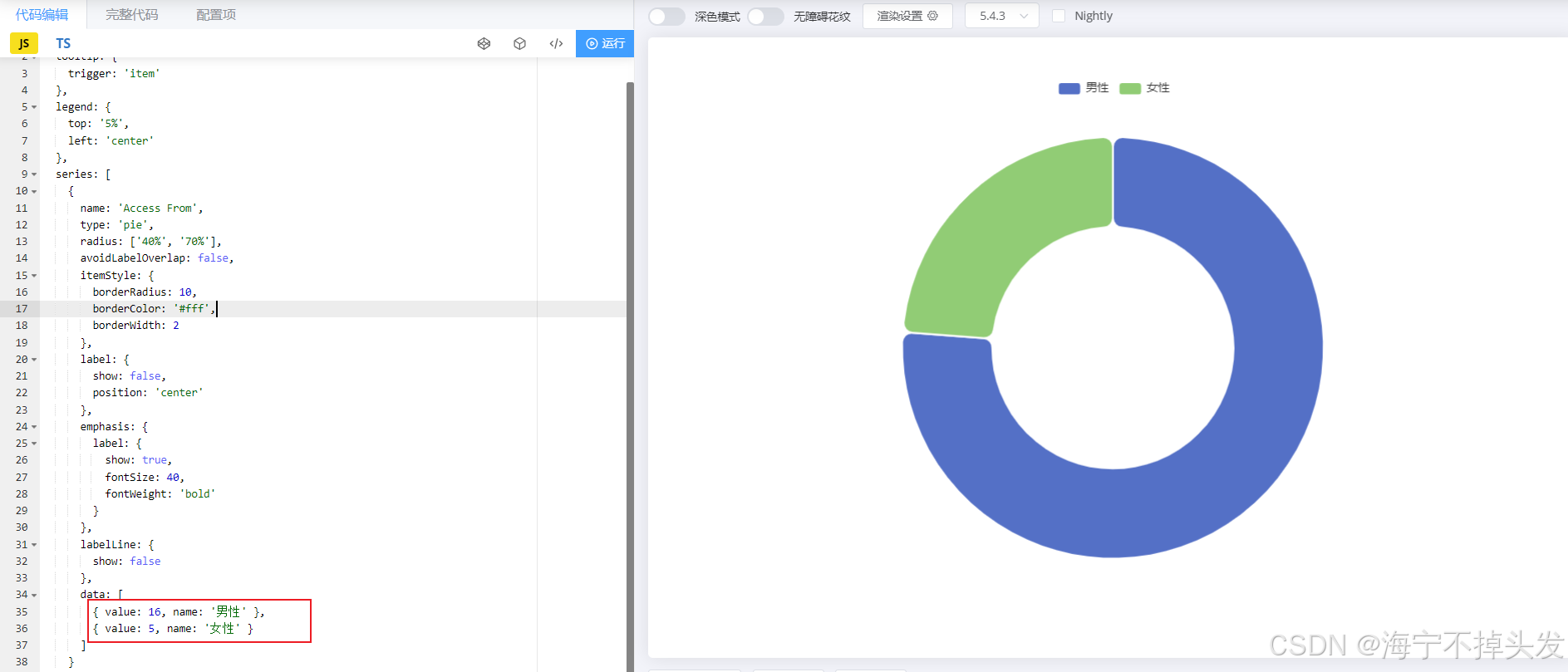This screenshot has width=1568, height=672.
Task: Collapse the object fold at line 10
Action: (x=34, y=191)
